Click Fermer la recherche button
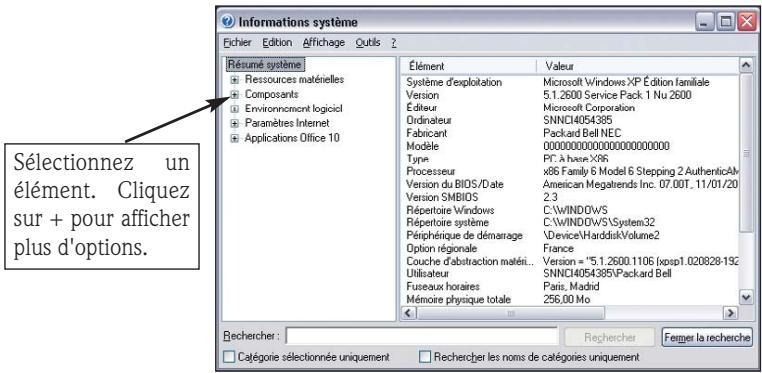 707,337
